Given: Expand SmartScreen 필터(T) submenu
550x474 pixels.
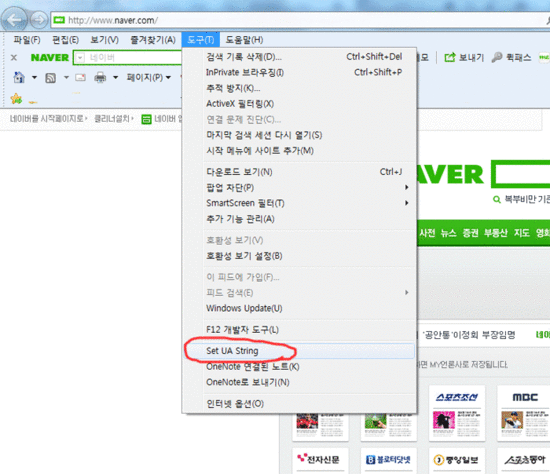Looking at the screenshot, I should (299, 203).
